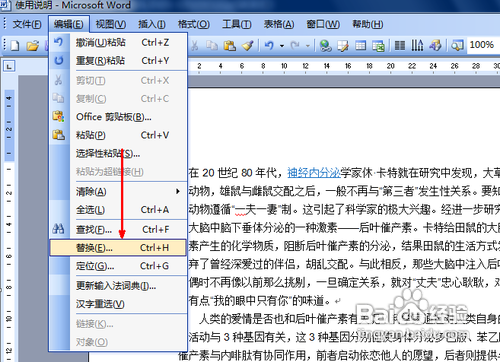
Task: Click the text 动物，雄鼠与雌鼠交配之后
Action: 252,191
